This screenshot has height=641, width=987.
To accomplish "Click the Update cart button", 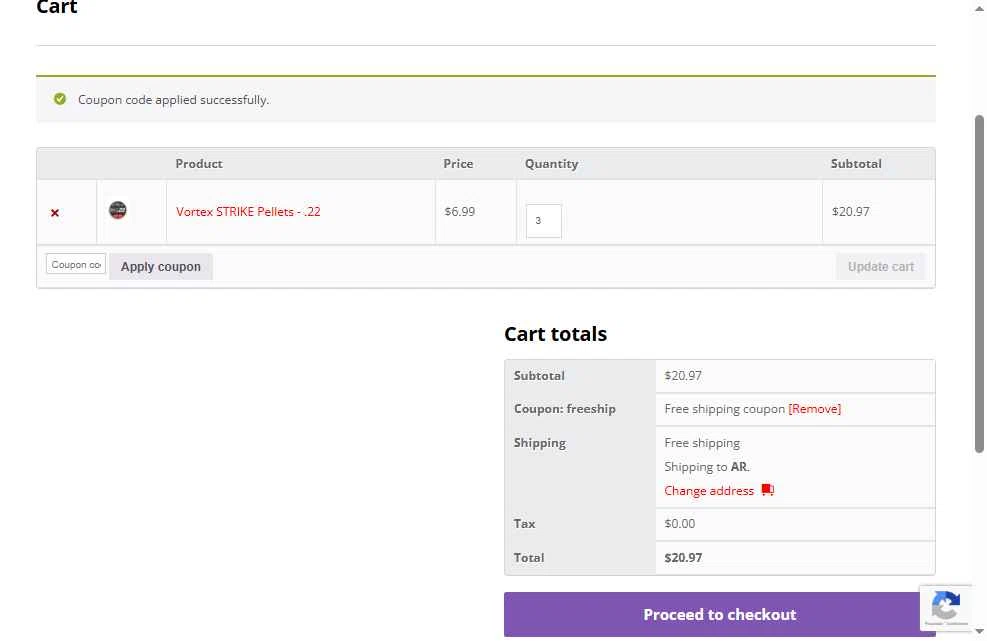I will 881,266.
